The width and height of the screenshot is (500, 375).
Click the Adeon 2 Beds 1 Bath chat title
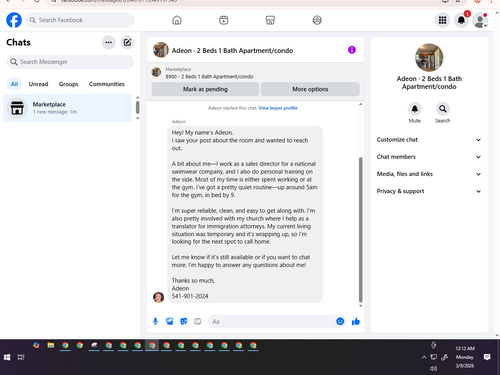[x=232, y=51]
